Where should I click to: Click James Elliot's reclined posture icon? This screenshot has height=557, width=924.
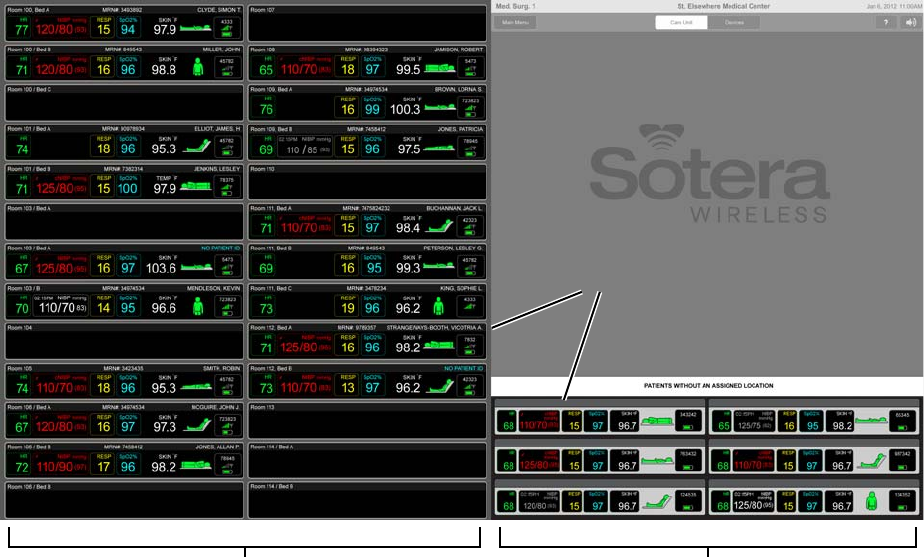tap(197, 146)
